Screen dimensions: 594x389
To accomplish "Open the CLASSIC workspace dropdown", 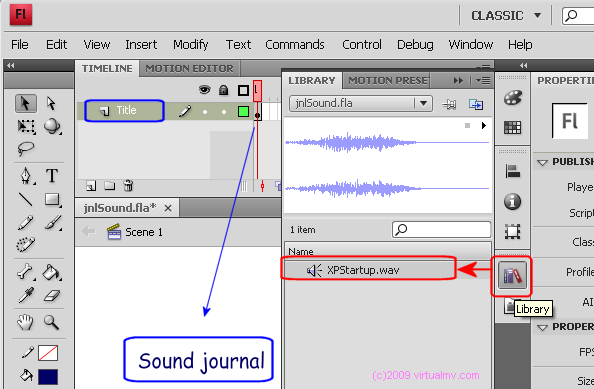I will coord(506,16).
